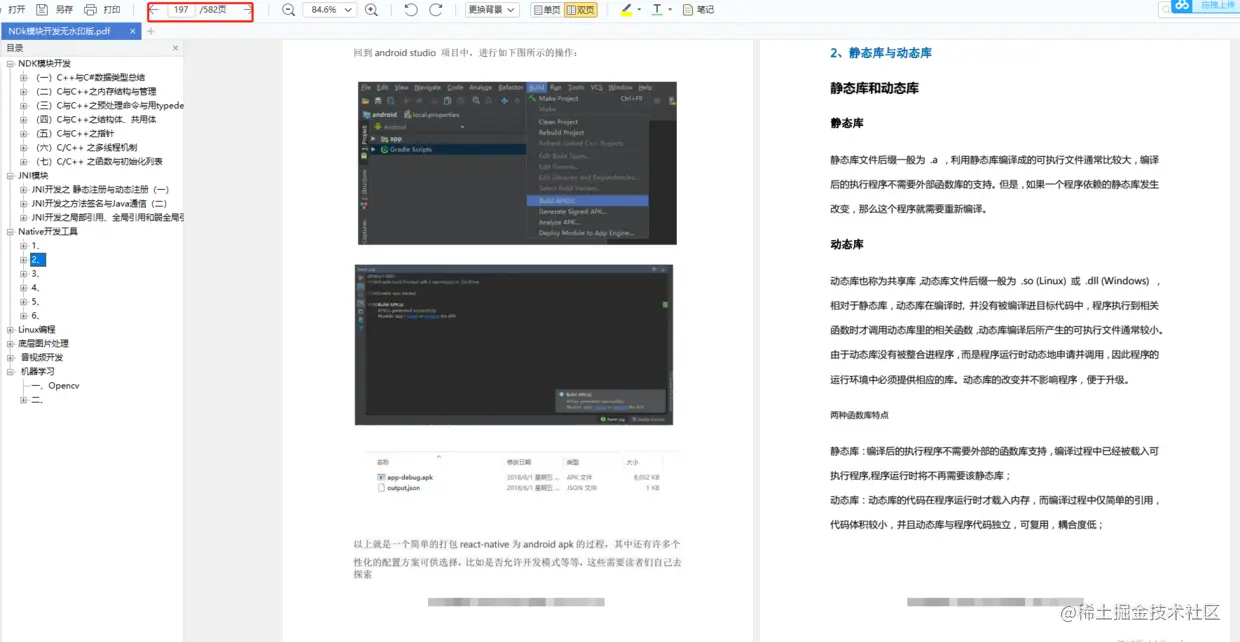Collapse the Native开发工具 tree node
This screenshot has width=1240, height=642.
[10, 231]
